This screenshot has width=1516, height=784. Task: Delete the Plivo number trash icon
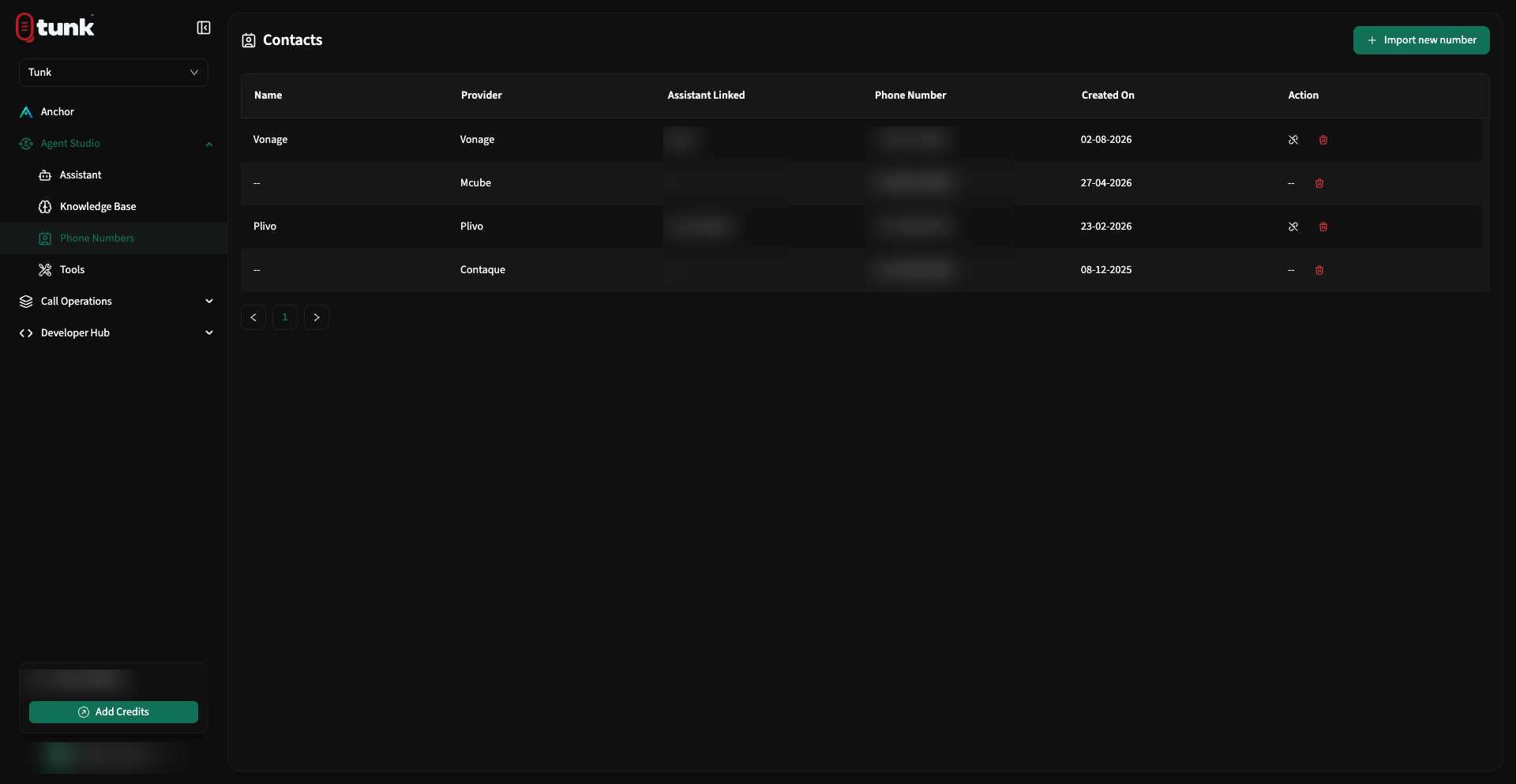coord(1323,227)
